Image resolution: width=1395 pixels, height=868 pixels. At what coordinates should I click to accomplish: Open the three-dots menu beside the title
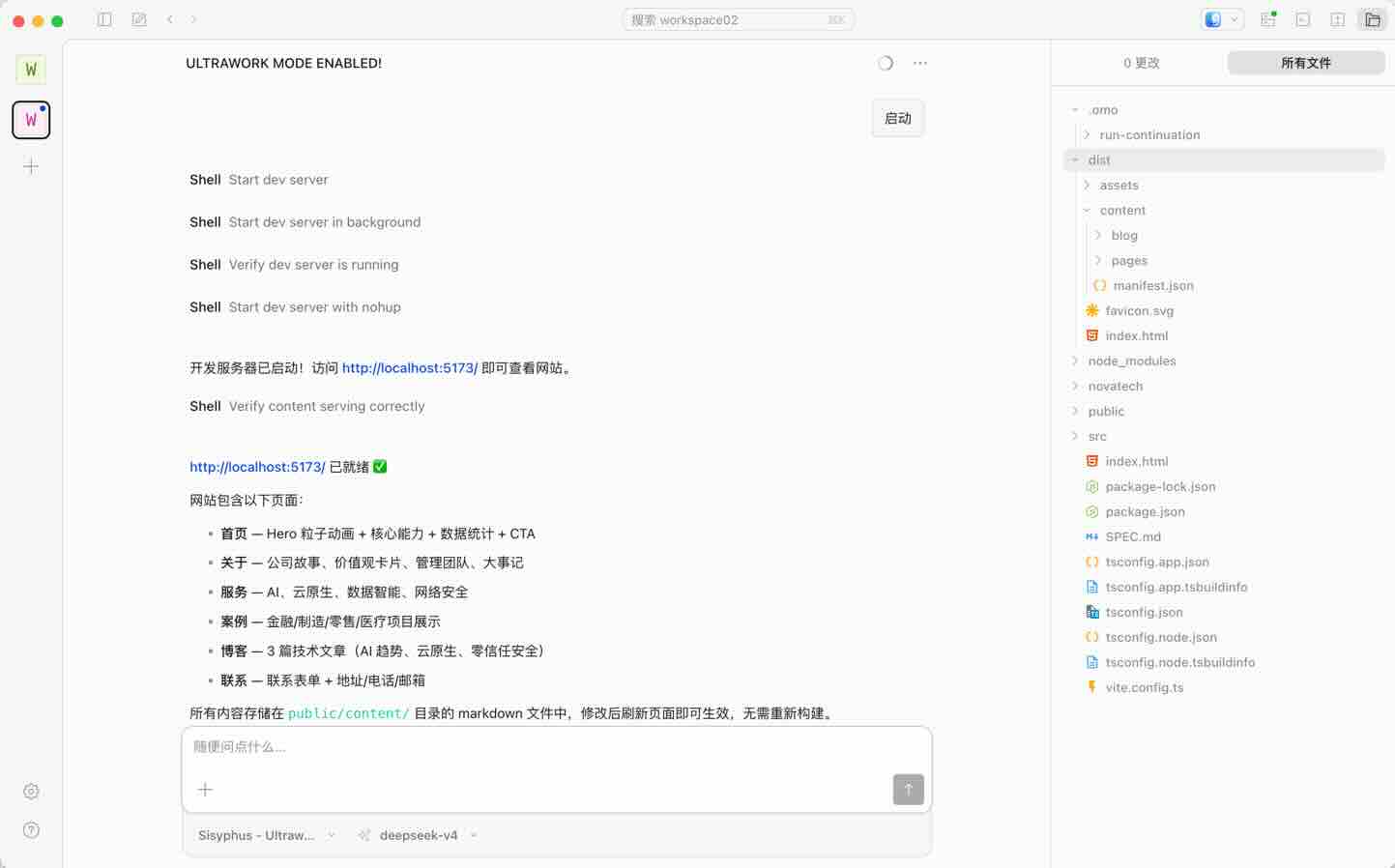(x=920, y=63)
